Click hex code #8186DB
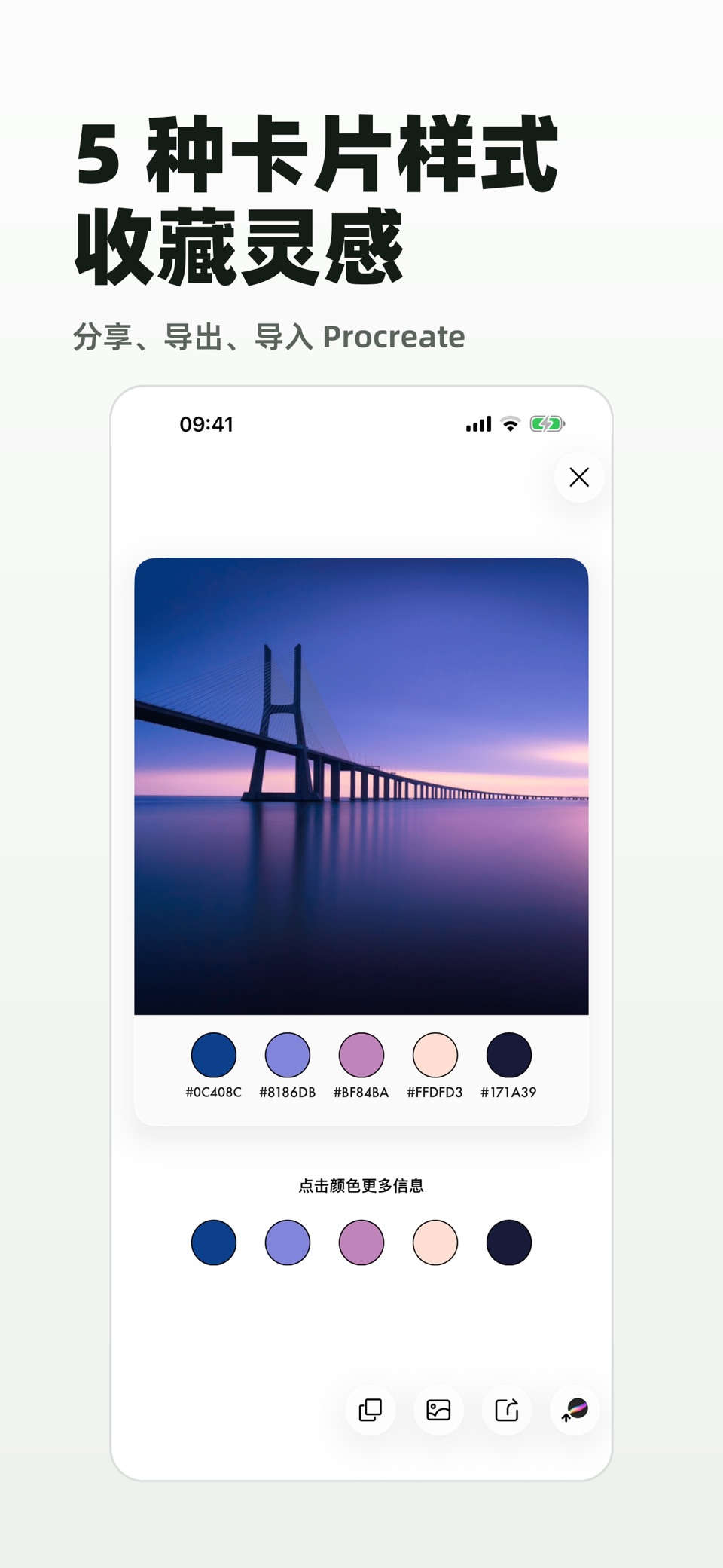Image resolution: width=723 pixels, height=1568 pixels. tap(288, 1092)
